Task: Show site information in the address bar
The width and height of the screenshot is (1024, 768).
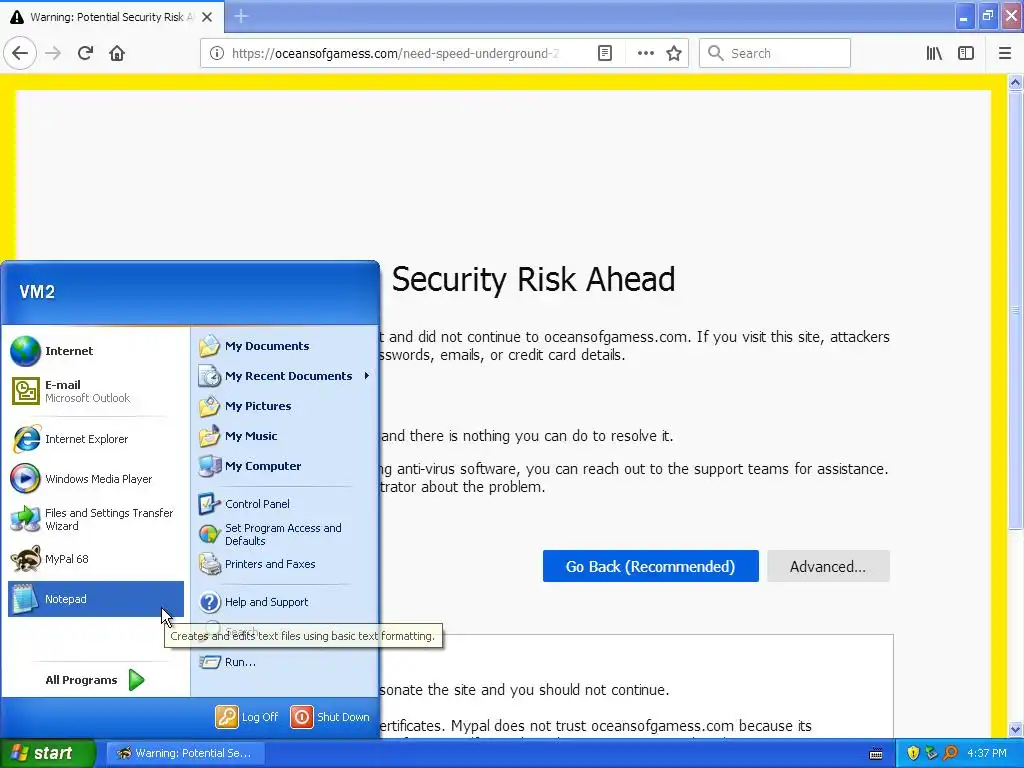Action: point(216,53)
